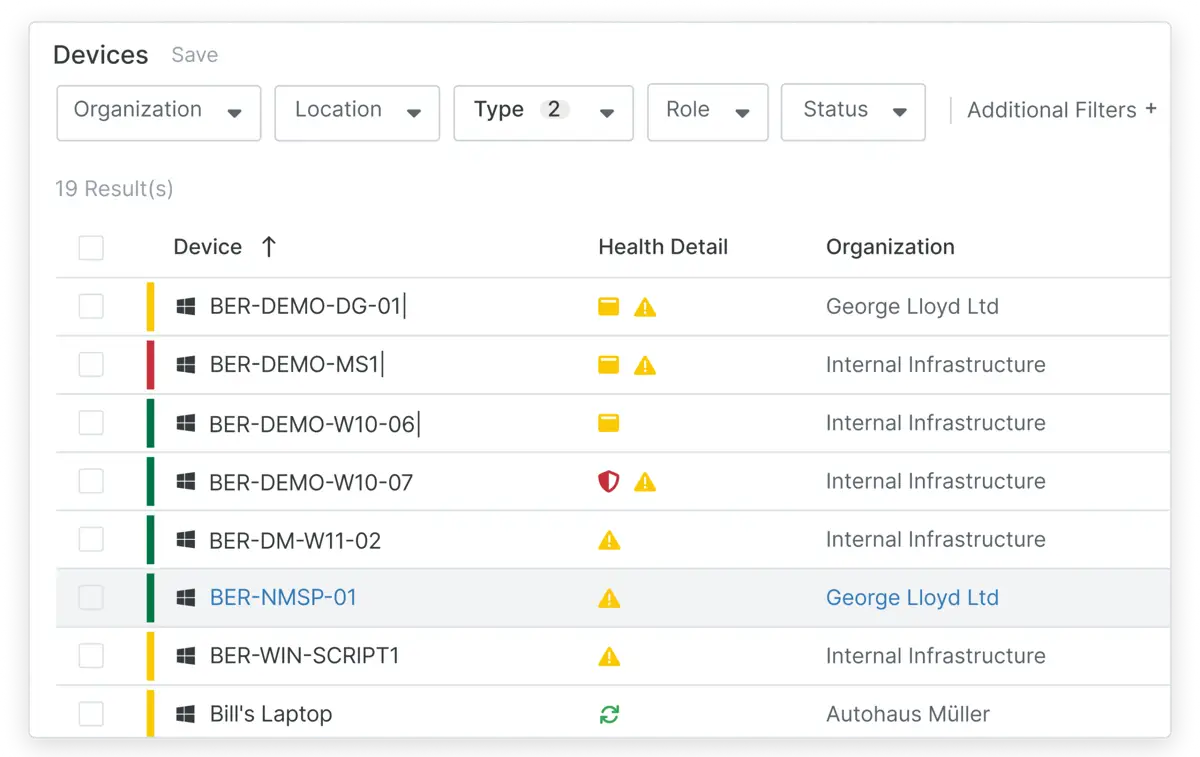Click the green status bar on BER-DEMO-W10-07
1200x757 pixels.
(150, 482)
